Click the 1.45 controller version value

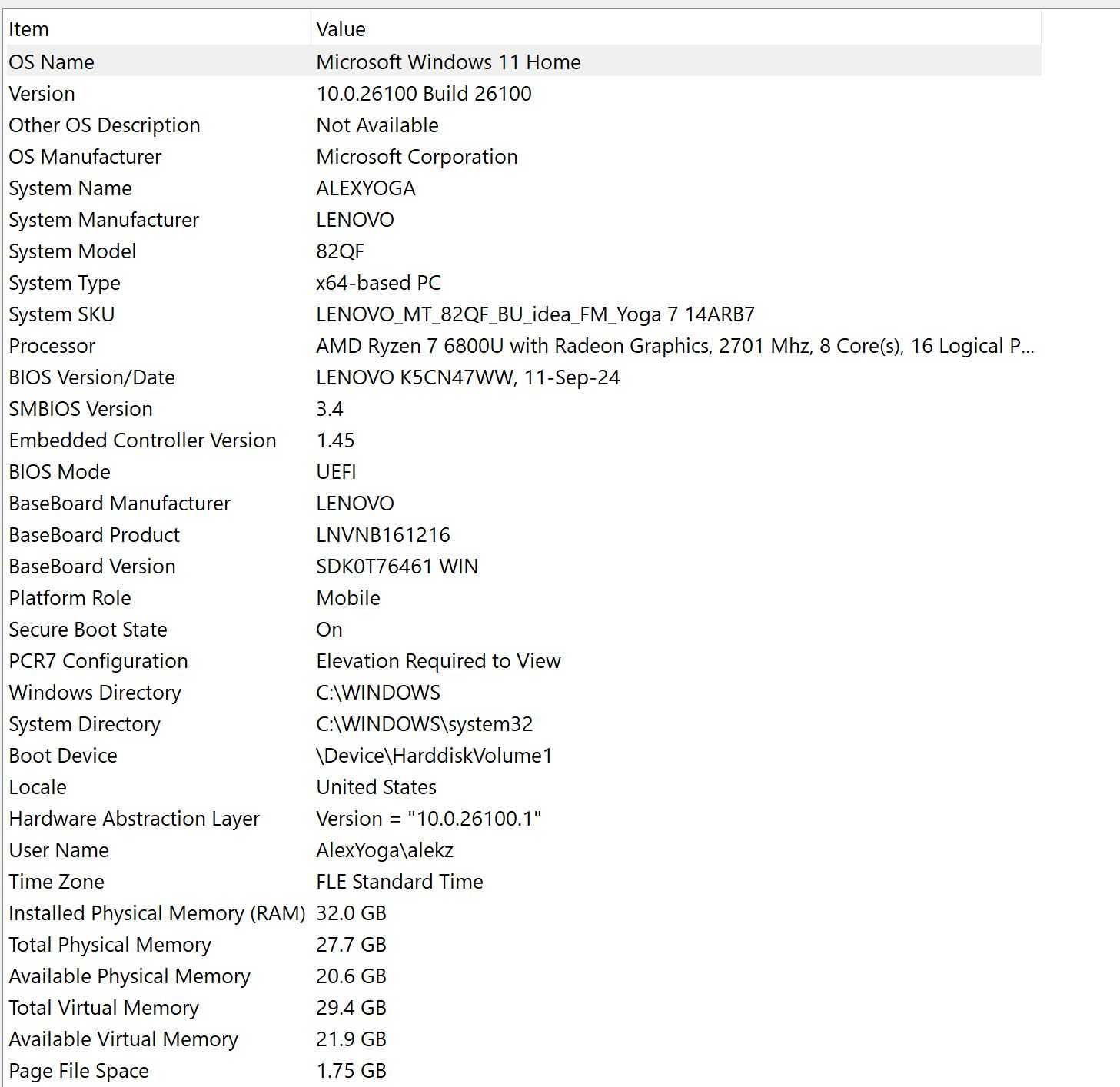(x=335, y=440)
